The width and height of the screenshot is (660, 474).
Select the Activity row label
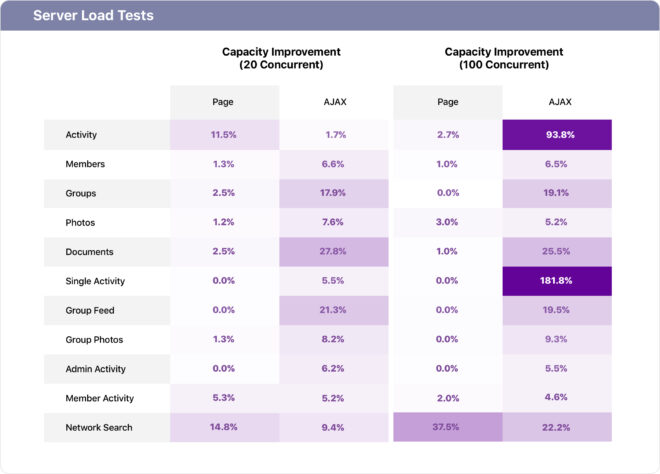pyautogui.click(x=81, y=134)
